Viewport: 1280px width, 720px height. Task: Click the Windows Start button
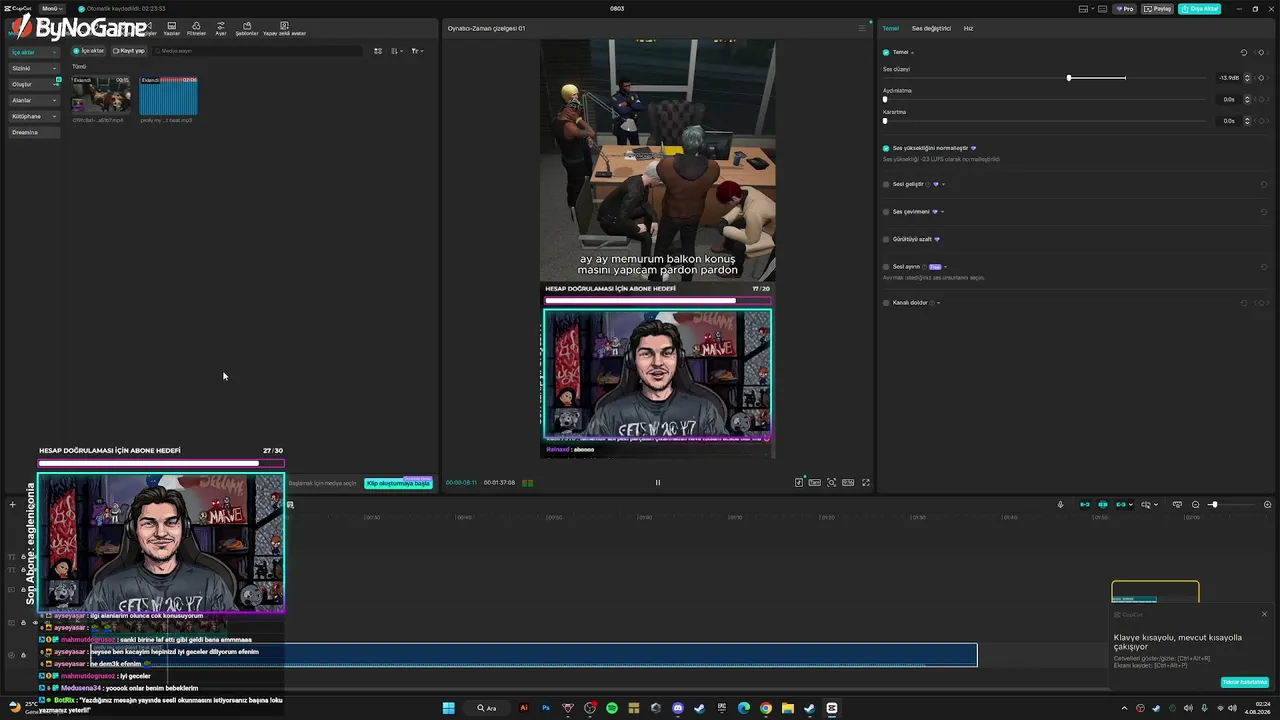point(449,708)
